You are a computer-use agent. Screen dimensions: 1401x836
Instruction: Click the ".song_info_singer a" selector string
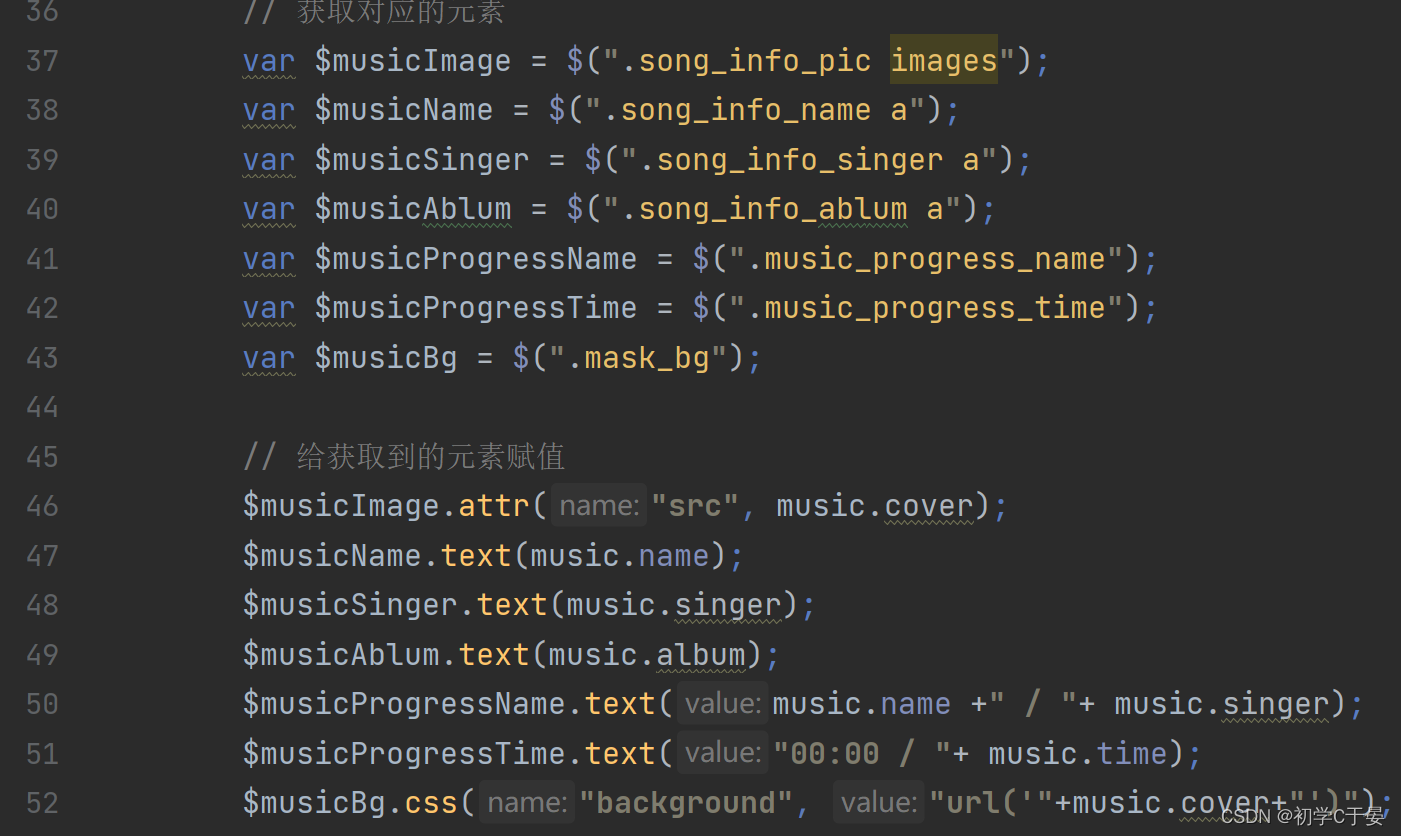(x=809, y=160)
